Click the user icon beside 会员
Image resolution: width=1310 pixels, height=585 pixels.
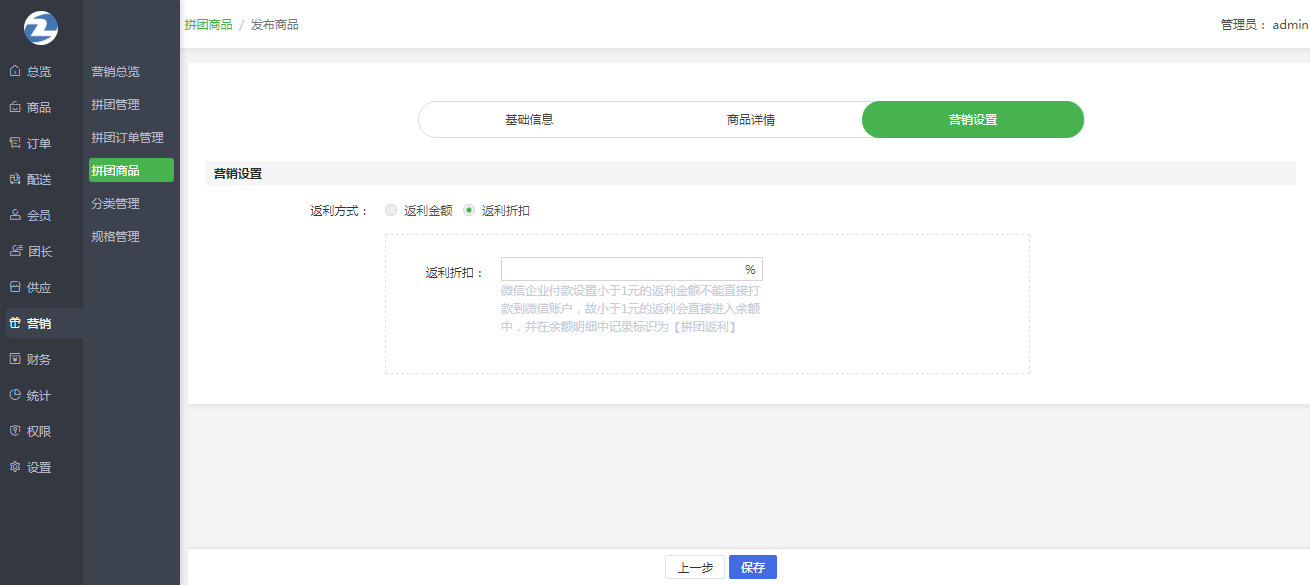pos(14,215)
